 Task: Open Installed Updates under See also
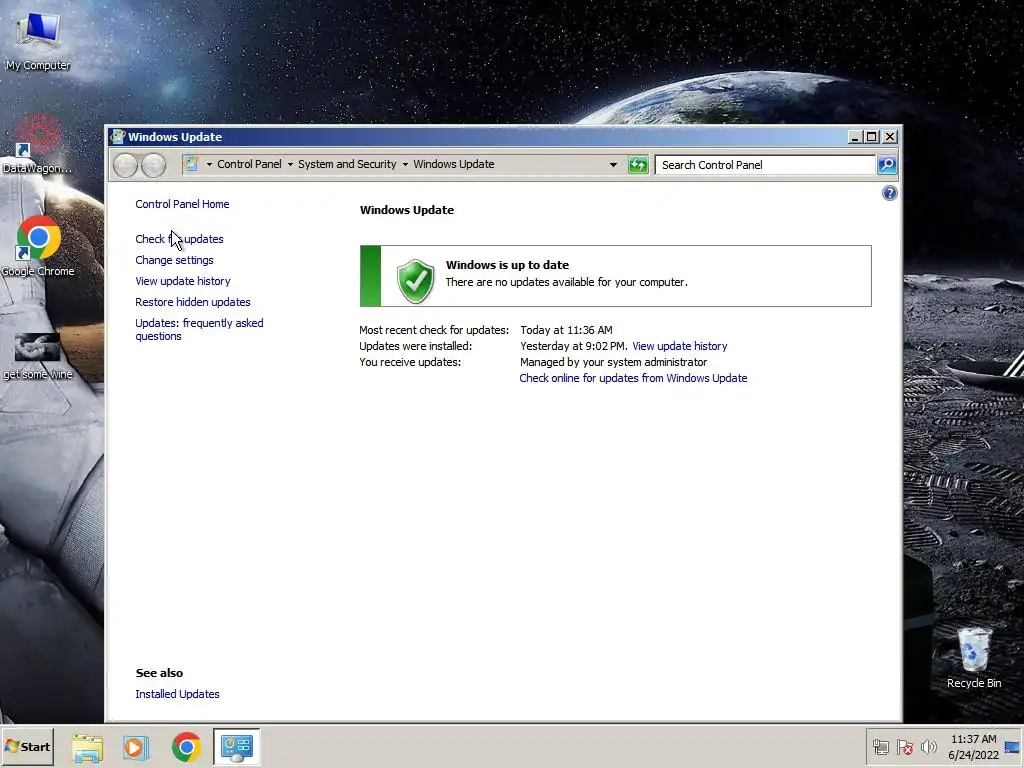pos(177,694)
